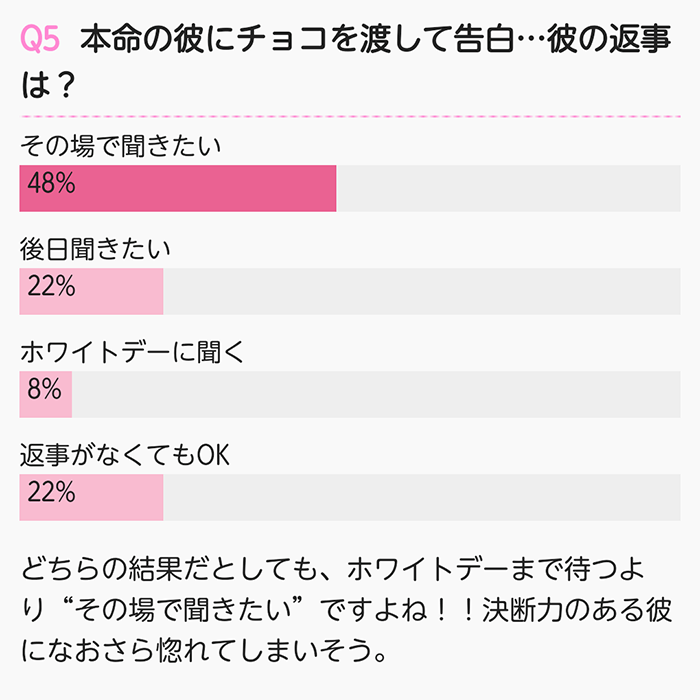
Task: Click the question title about 本命の彼にチョコ
Action: point(346,61)
